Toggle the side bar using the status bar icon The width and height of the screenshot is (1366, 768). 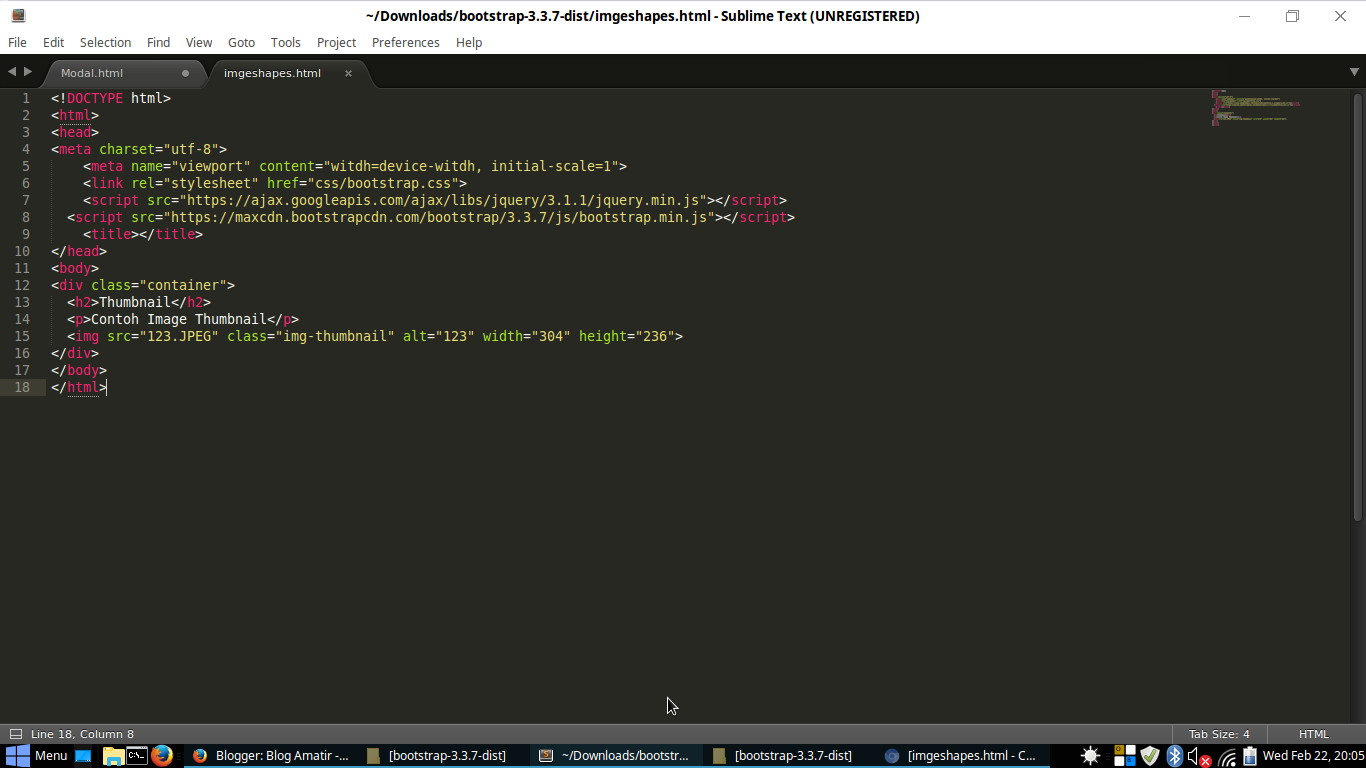(x=15, y=734)
